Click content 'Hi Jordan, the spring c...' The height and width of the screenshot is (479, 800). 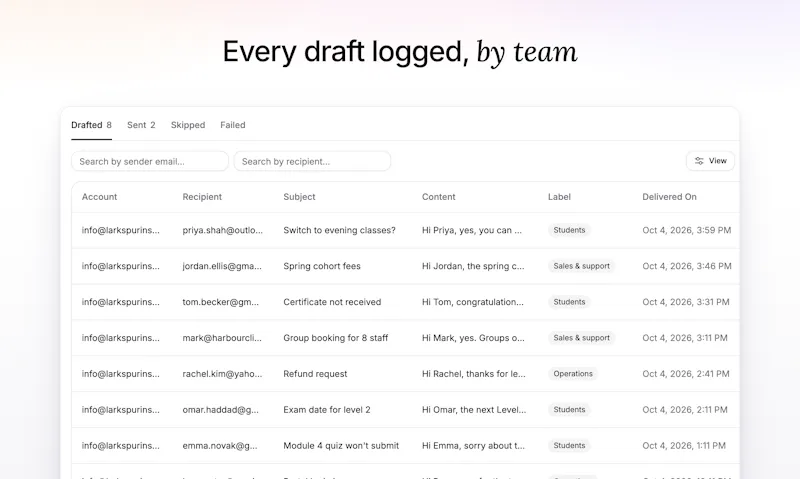coord(473,266)
